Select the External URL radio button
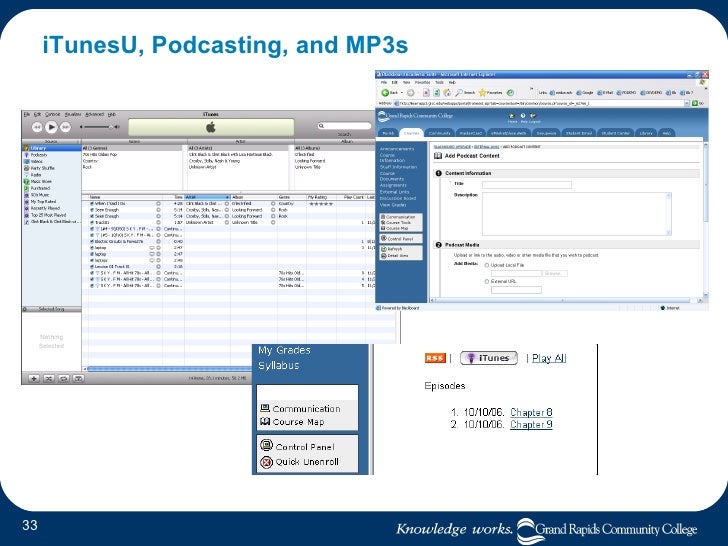728x546 pixels. point(487,281)
